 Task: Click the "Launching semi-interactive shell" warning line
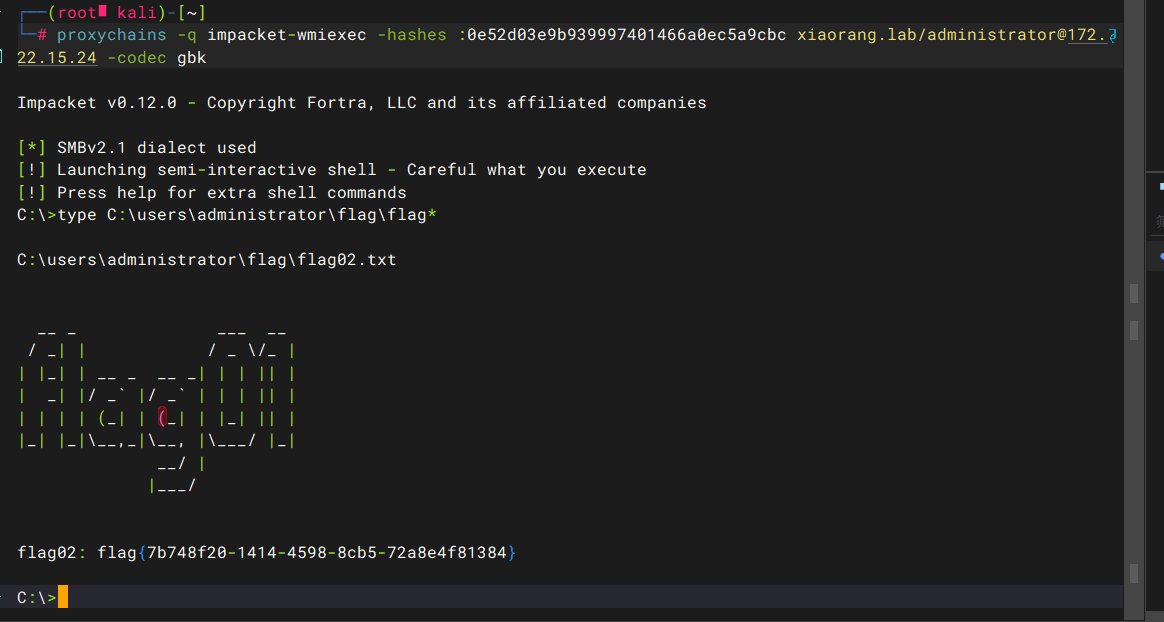(x=332, y=170)
